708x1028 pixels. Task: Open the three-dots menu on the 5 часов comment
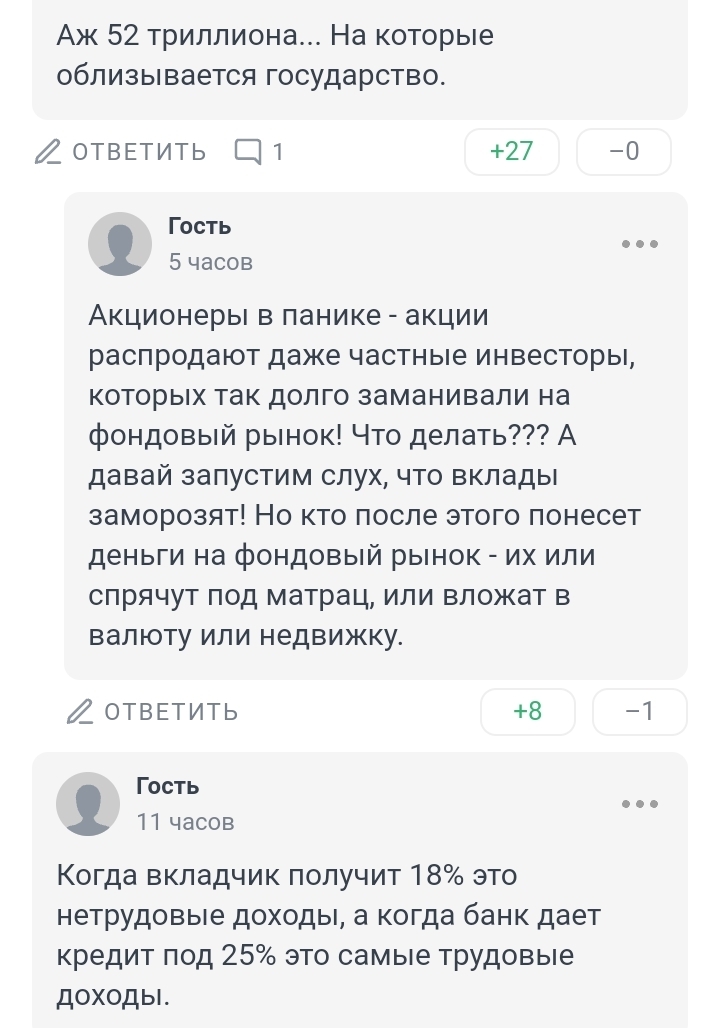pyautogui.click(x=640, y=243)
